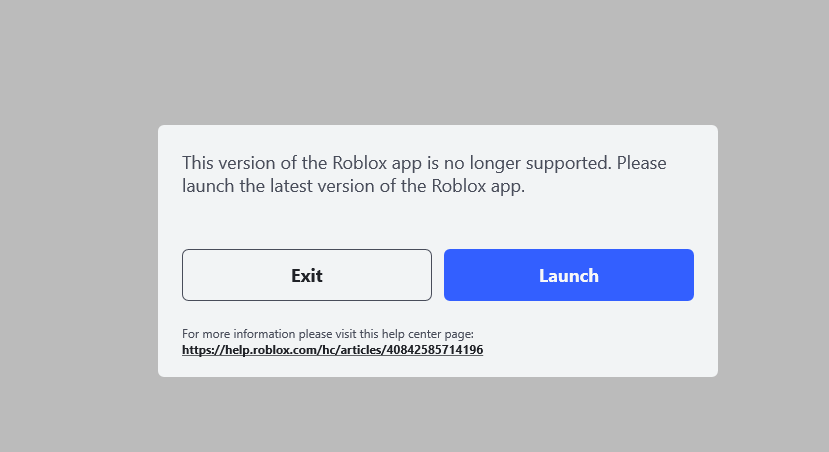Image resolution: width=829 pixels, height=452 pixels.
Task: Select Launch to update Roblox
Action: 568,275
